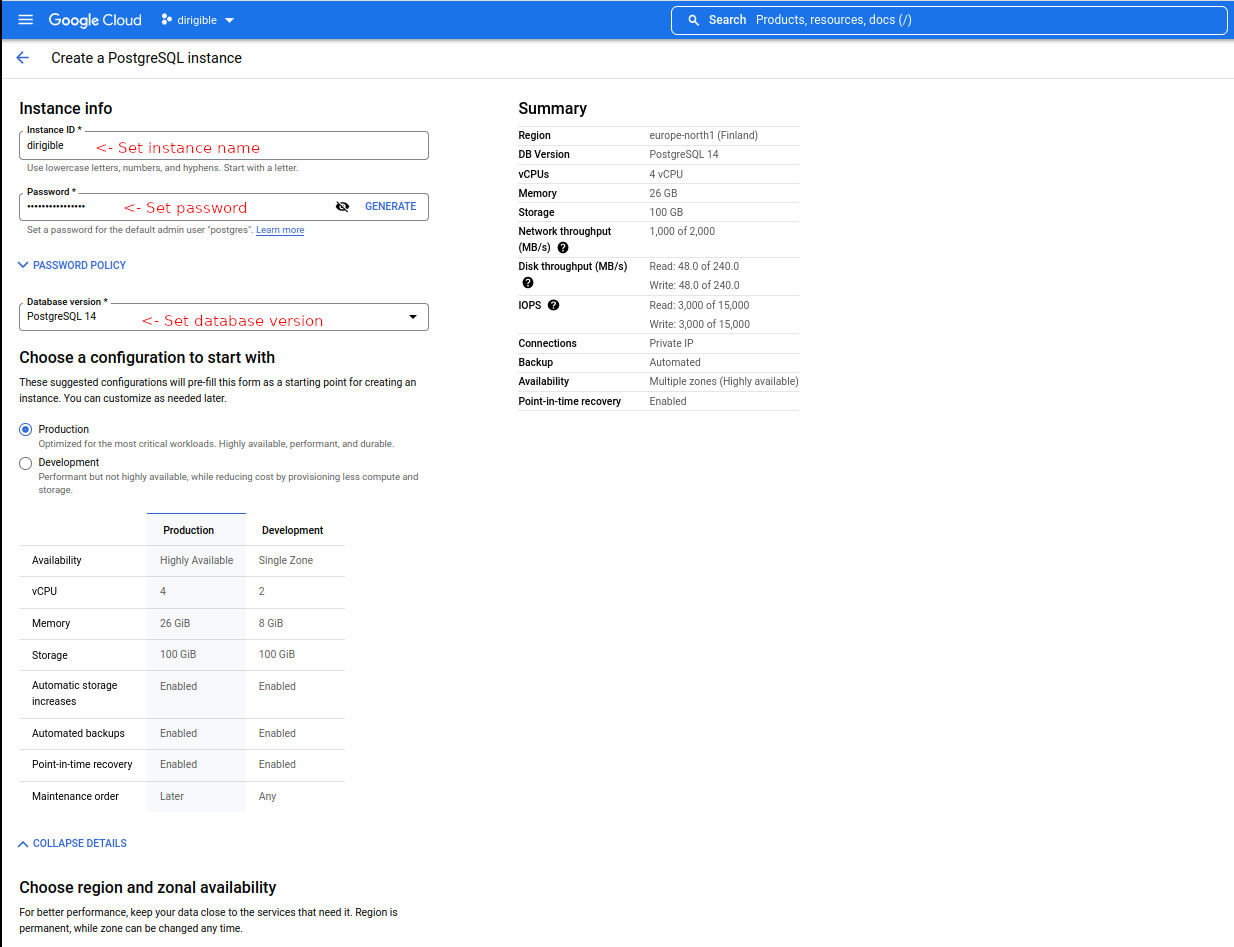Click 'europe-north1 (Finland)' in Summary

(703, 135)
